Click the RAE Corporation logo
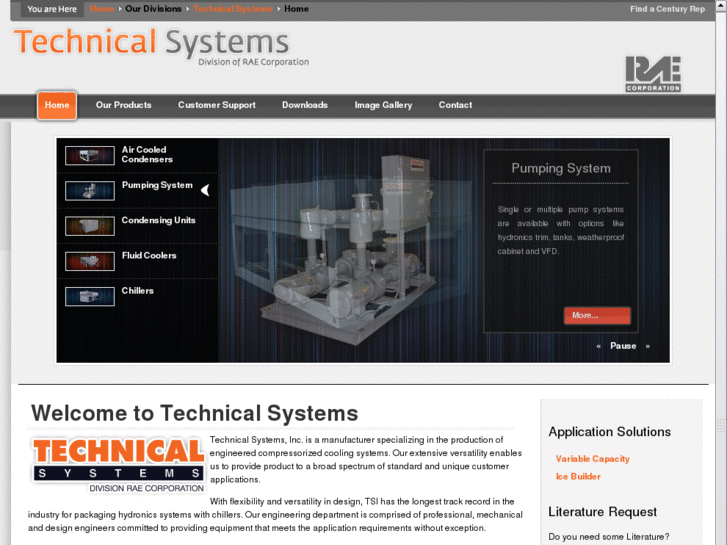The image size is (727, 545). coord(653,74)
